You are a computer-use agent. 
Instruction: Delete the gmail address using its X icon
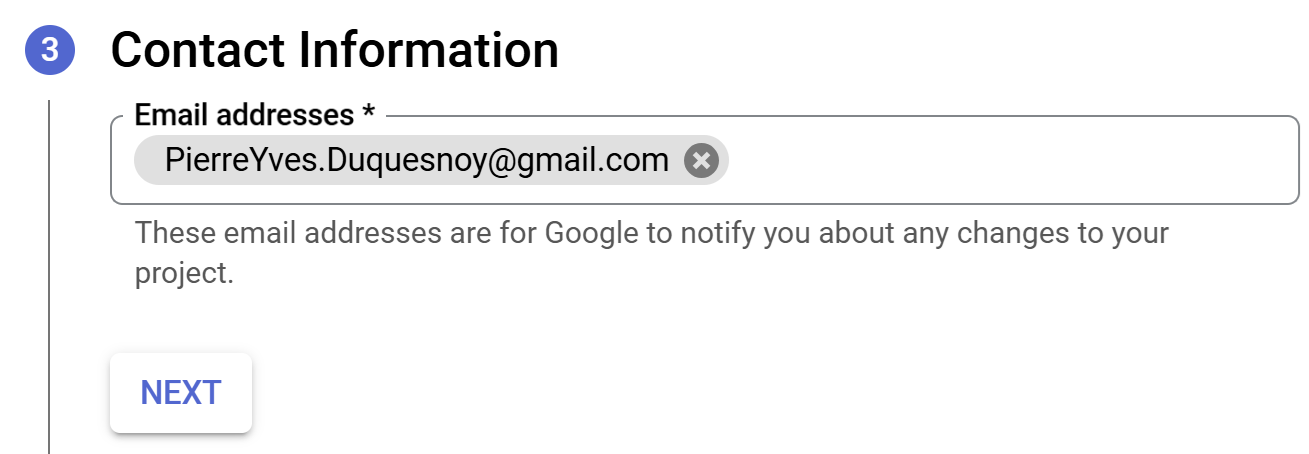(701, 160)
